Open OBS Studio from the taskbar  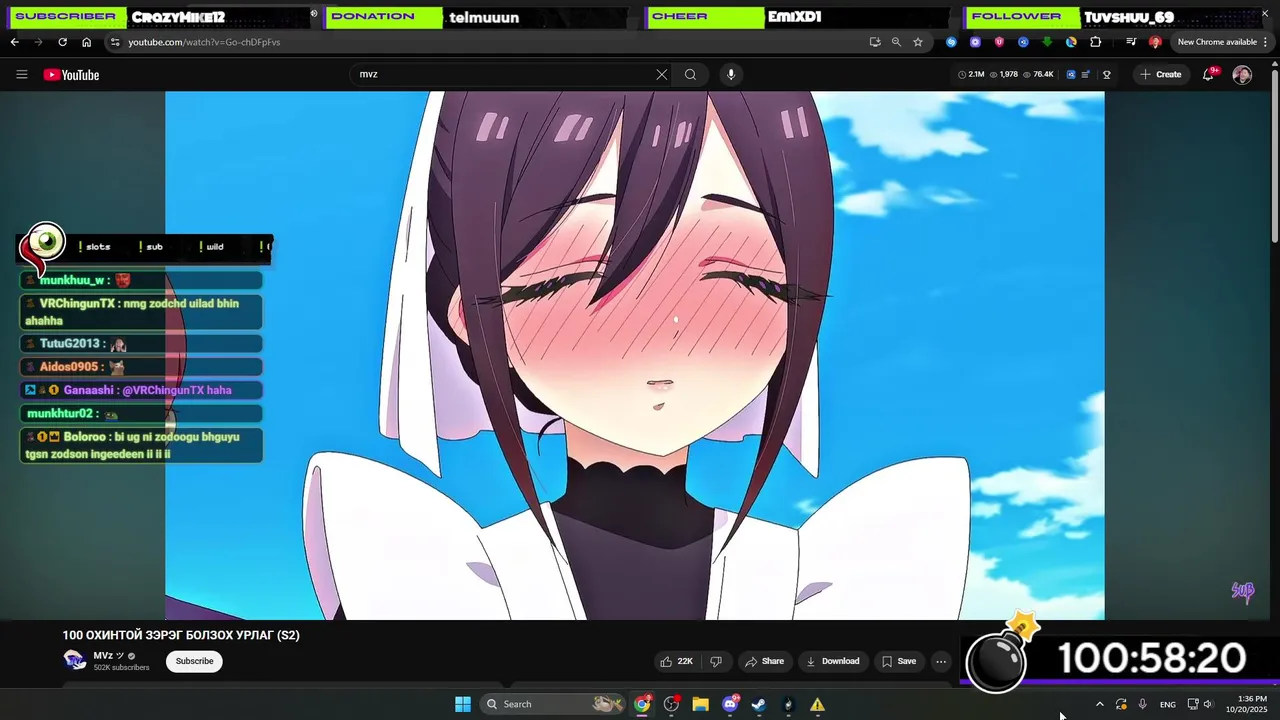click(671, 704)
